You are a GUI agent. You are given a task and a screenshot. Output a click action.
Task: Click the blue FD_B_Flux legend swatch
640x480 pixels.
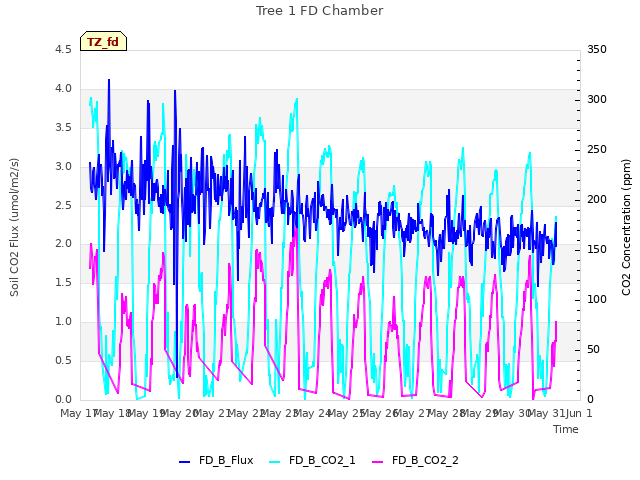(184, 462)
